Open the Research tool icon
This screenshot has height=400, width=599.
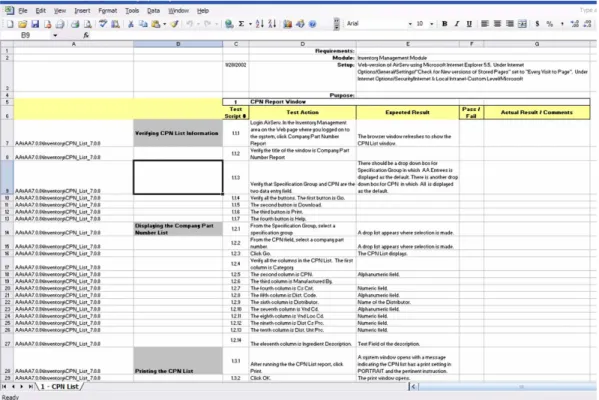click(x=115, y=24)
